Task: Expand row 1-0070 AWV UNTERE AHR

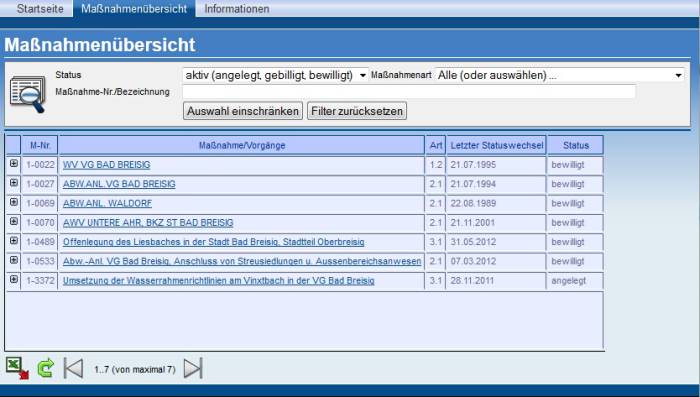Action: [x=14, y=221]
